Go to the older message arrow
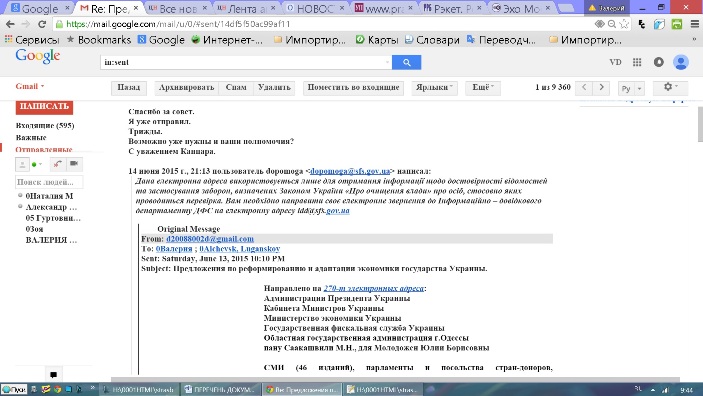Image resolution: width=703 pixels, height=396 pixels. click(x=601, y=87)
